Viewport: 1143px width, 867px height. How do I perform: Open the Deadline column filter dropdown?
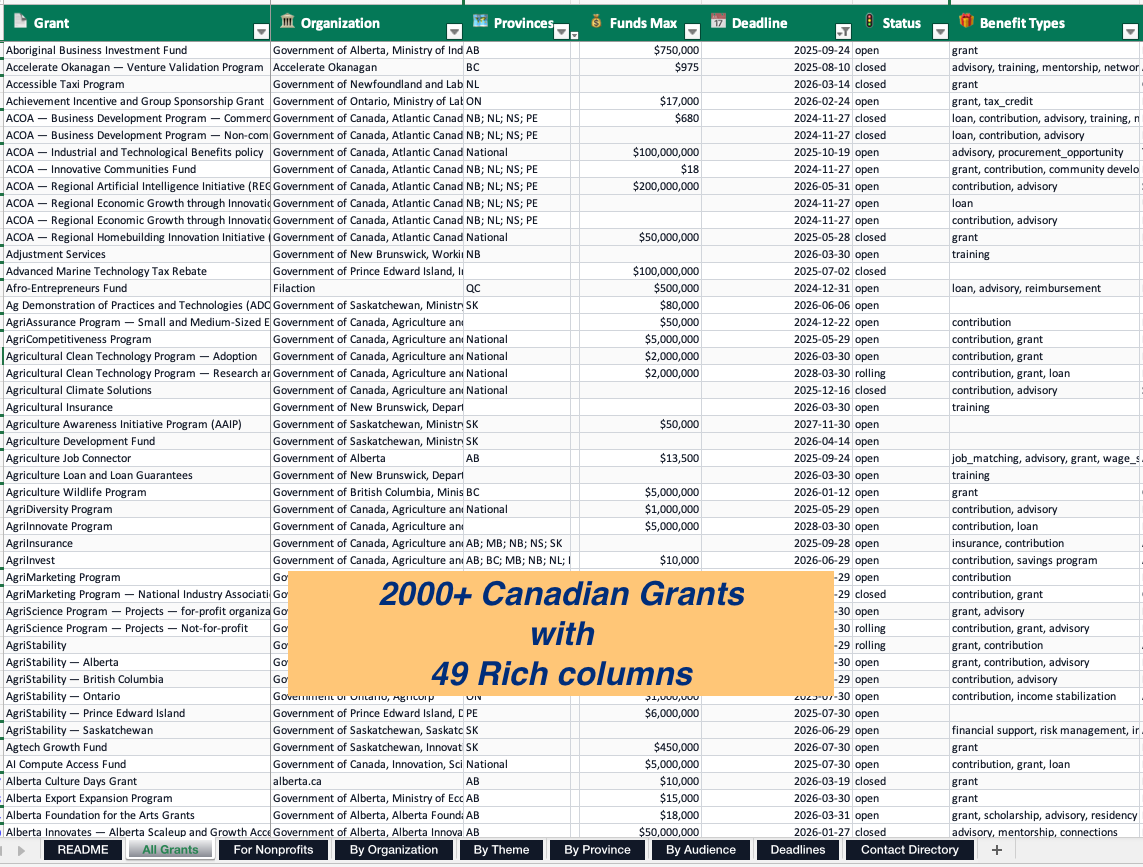click(843, 31)
